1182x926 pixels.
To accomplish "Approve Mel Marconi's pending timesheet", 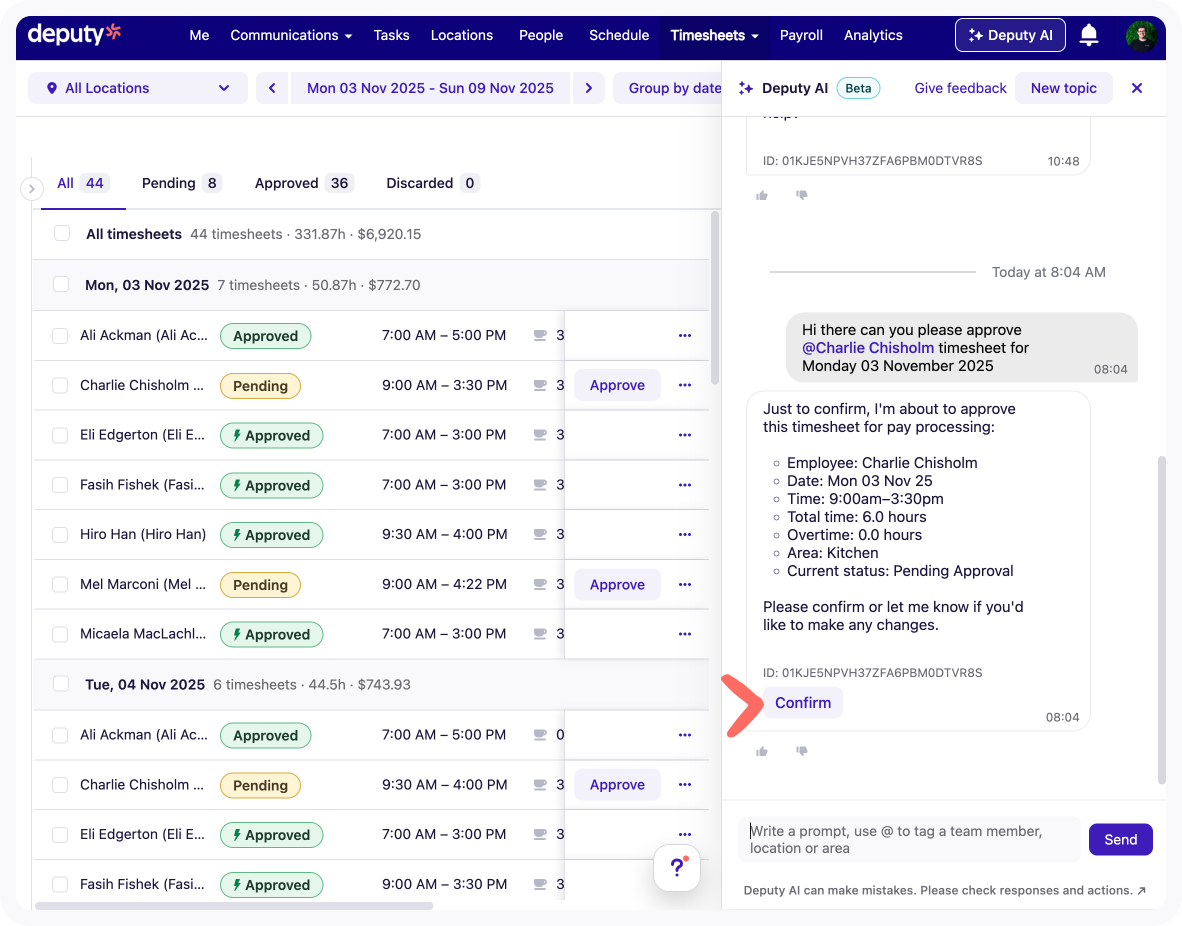I will 617,585.
